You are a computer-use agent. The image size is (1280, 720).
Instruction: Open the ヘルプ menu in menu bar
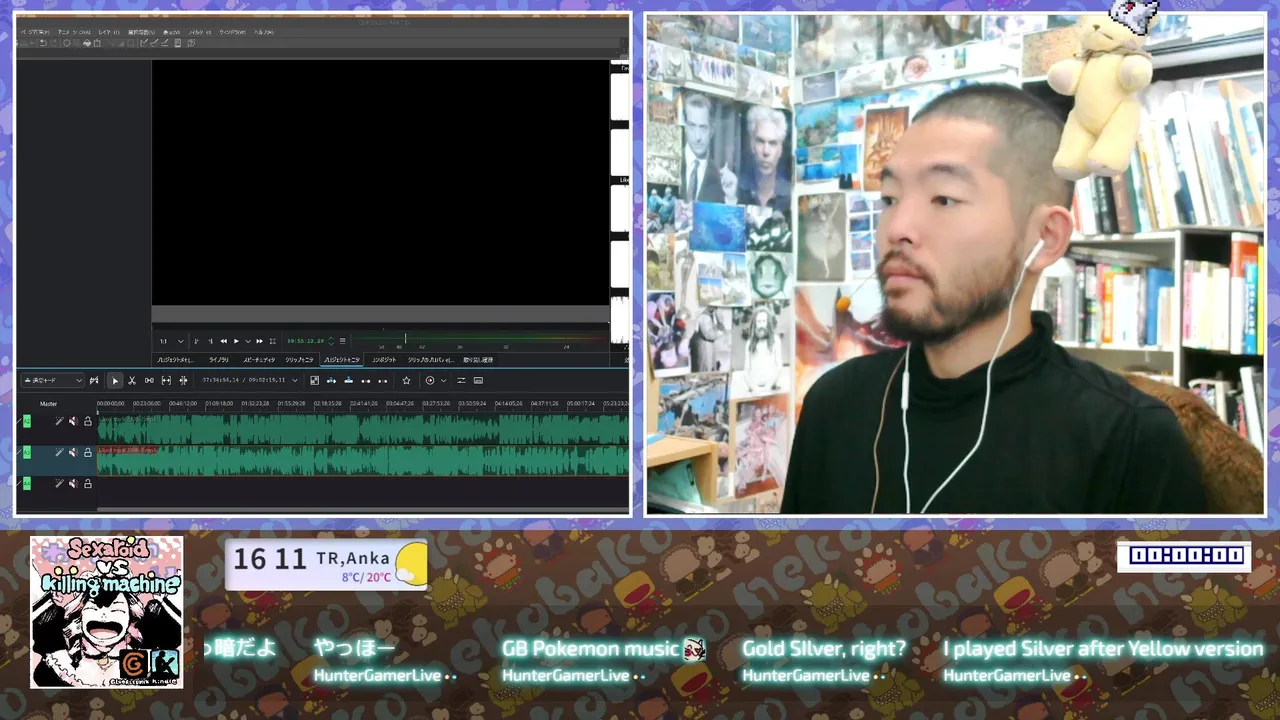point(263,32)
